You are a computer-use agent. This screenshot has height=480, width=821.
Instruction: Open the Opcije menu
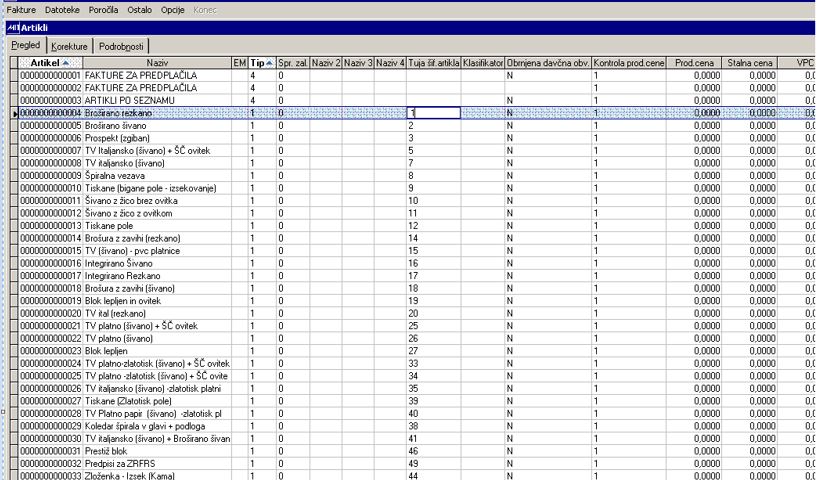coord(172,10)
